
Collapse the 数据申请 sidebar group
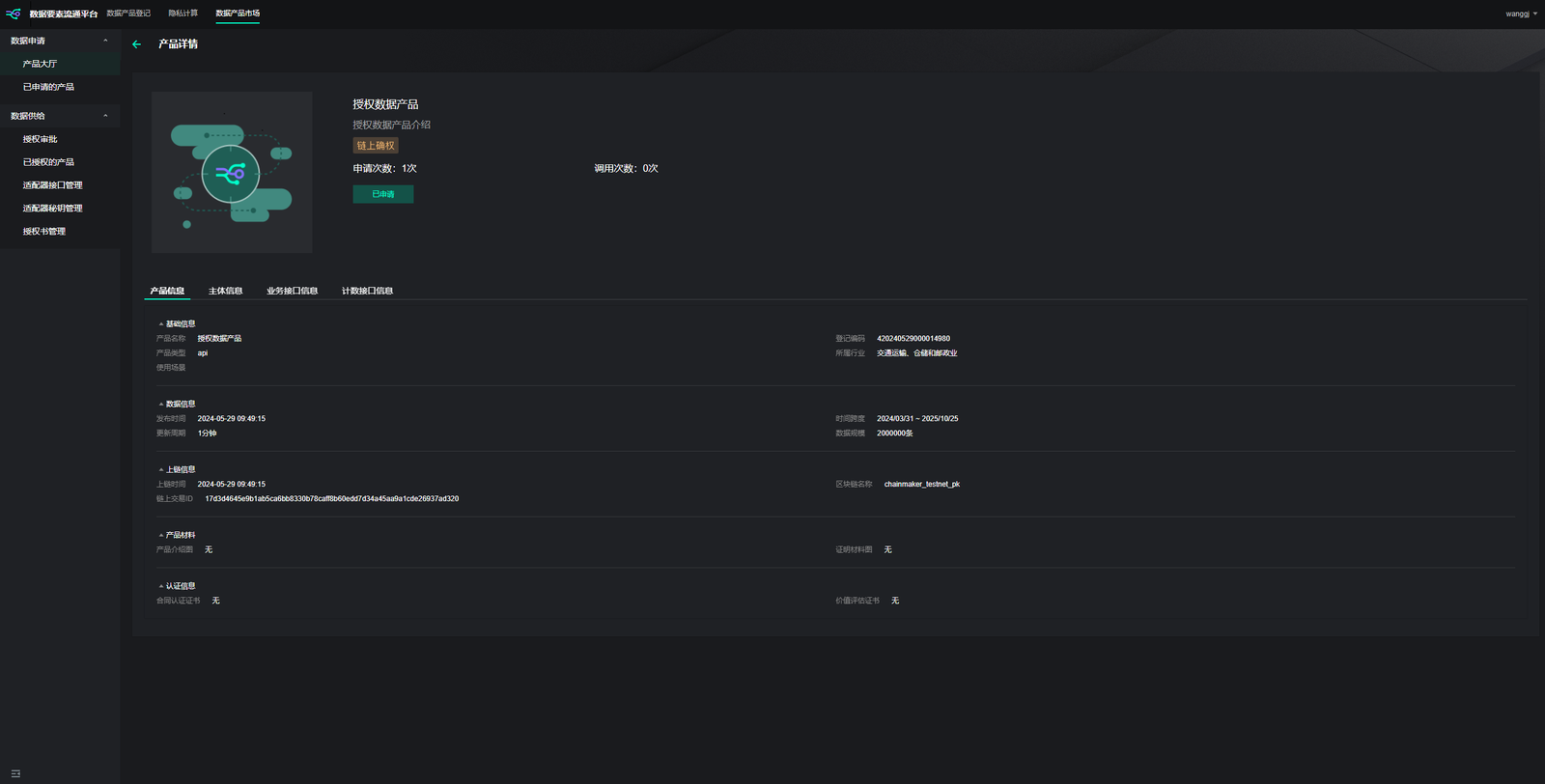105,41
